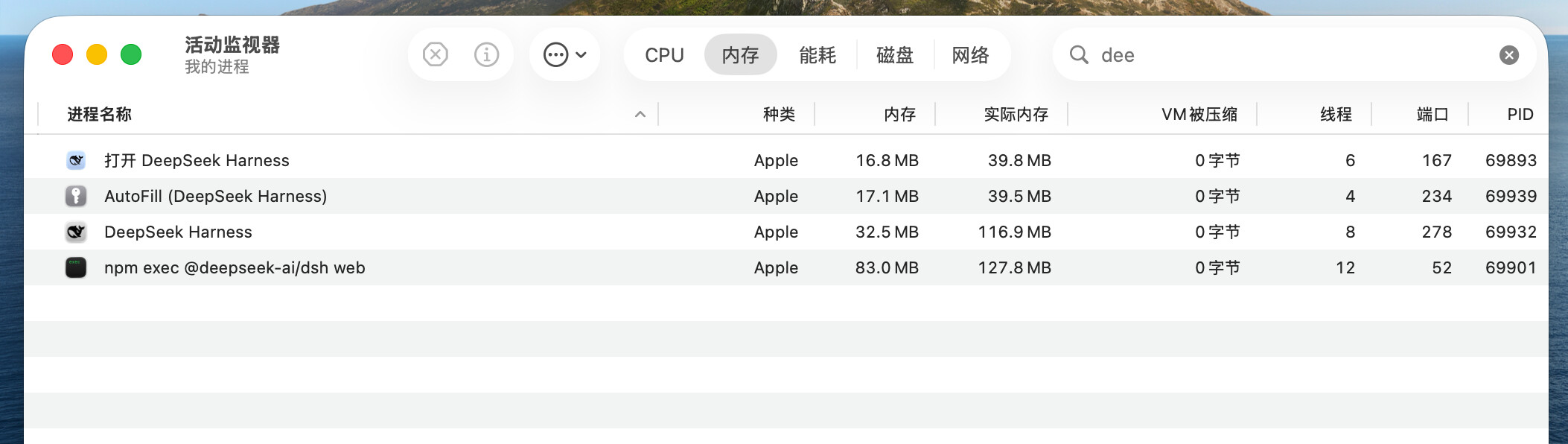Click the 打开 DeepSeek Harness process icon

(76, 160)
